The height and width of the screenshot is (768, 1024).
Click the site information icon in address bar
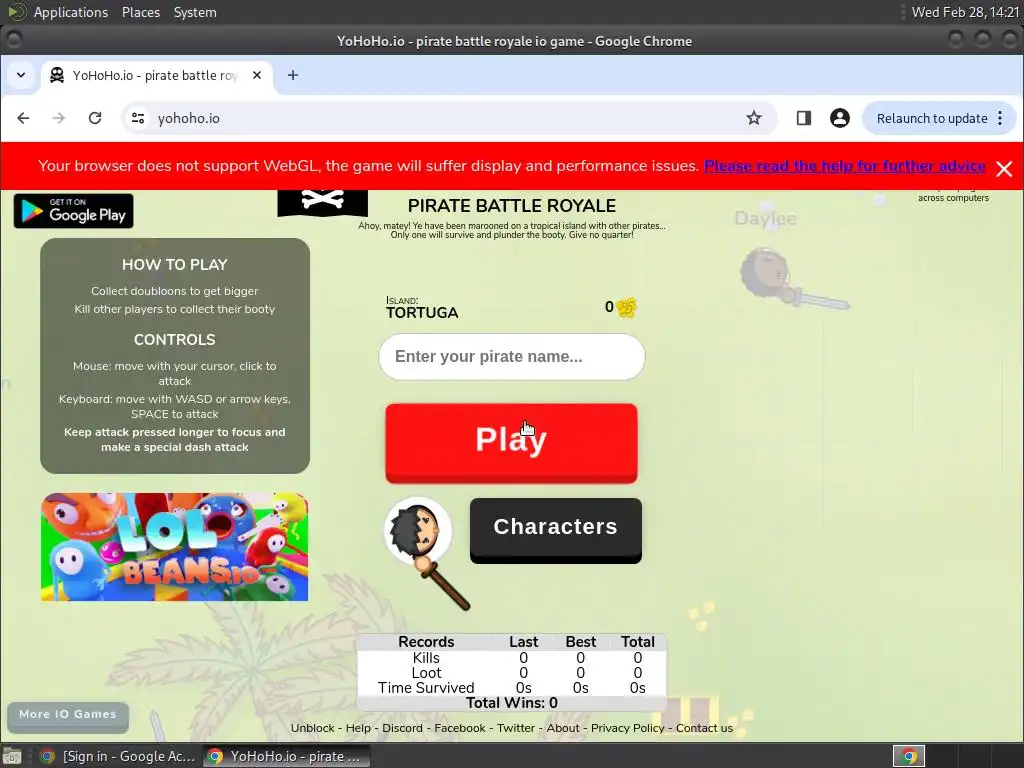[138, 118]
